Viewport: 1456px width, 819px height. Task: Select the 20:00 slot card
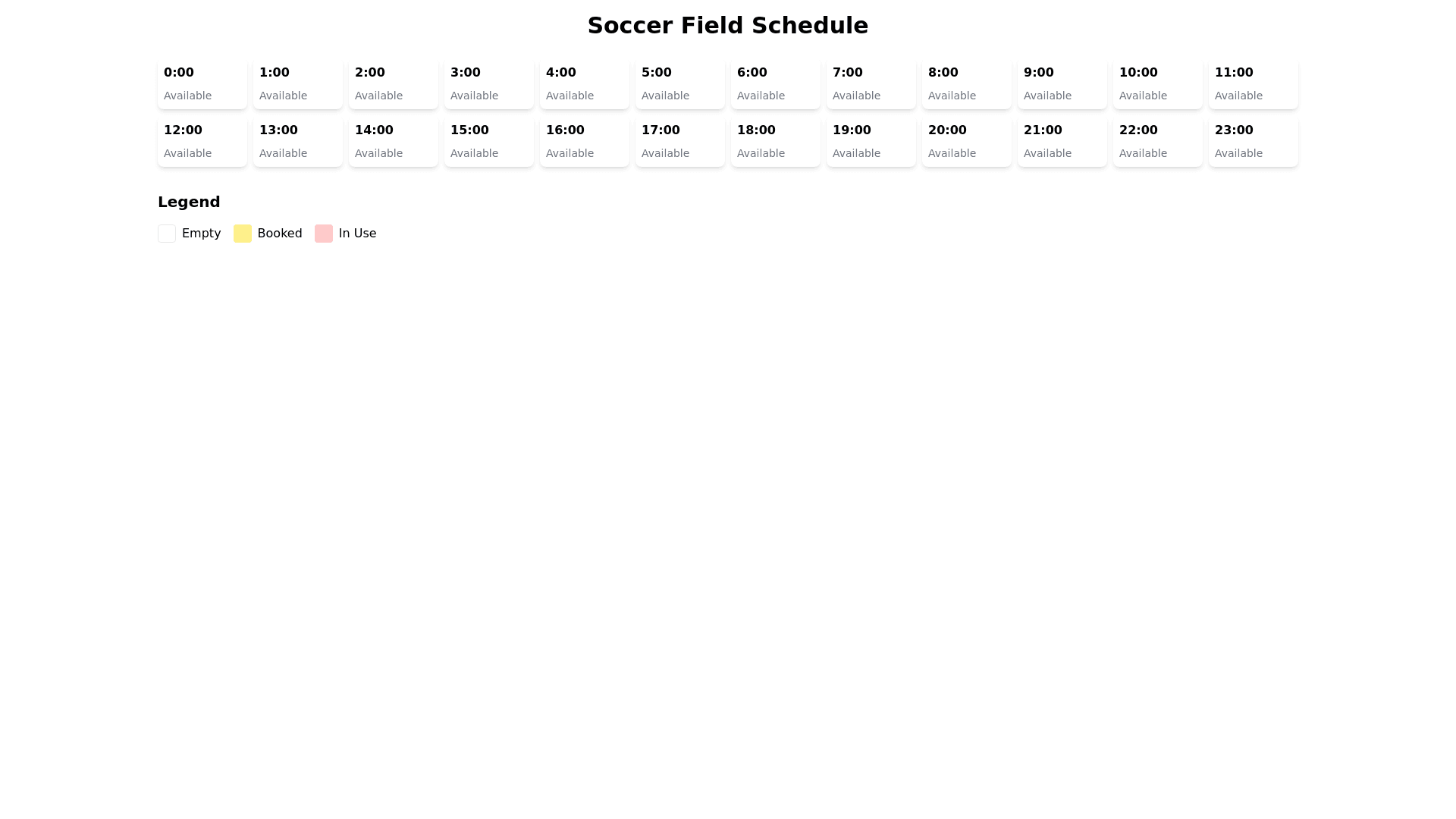[966, 141]
